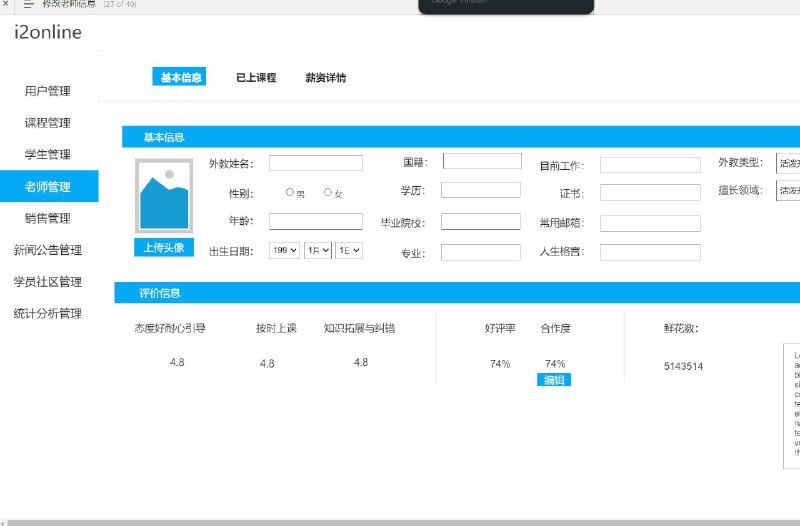Focus the 人生格言 input field
The width and height of the screenshot is (800, 526).
650,253
